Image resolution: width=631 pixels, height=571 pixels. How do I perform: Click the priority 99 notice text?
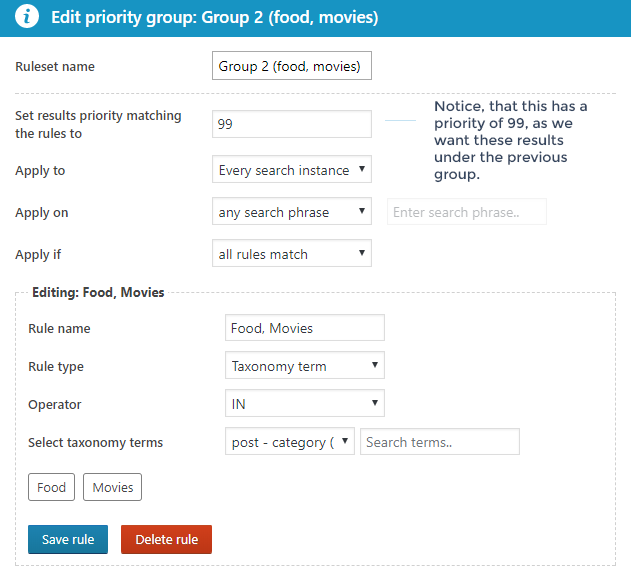[x=510, y=140]
